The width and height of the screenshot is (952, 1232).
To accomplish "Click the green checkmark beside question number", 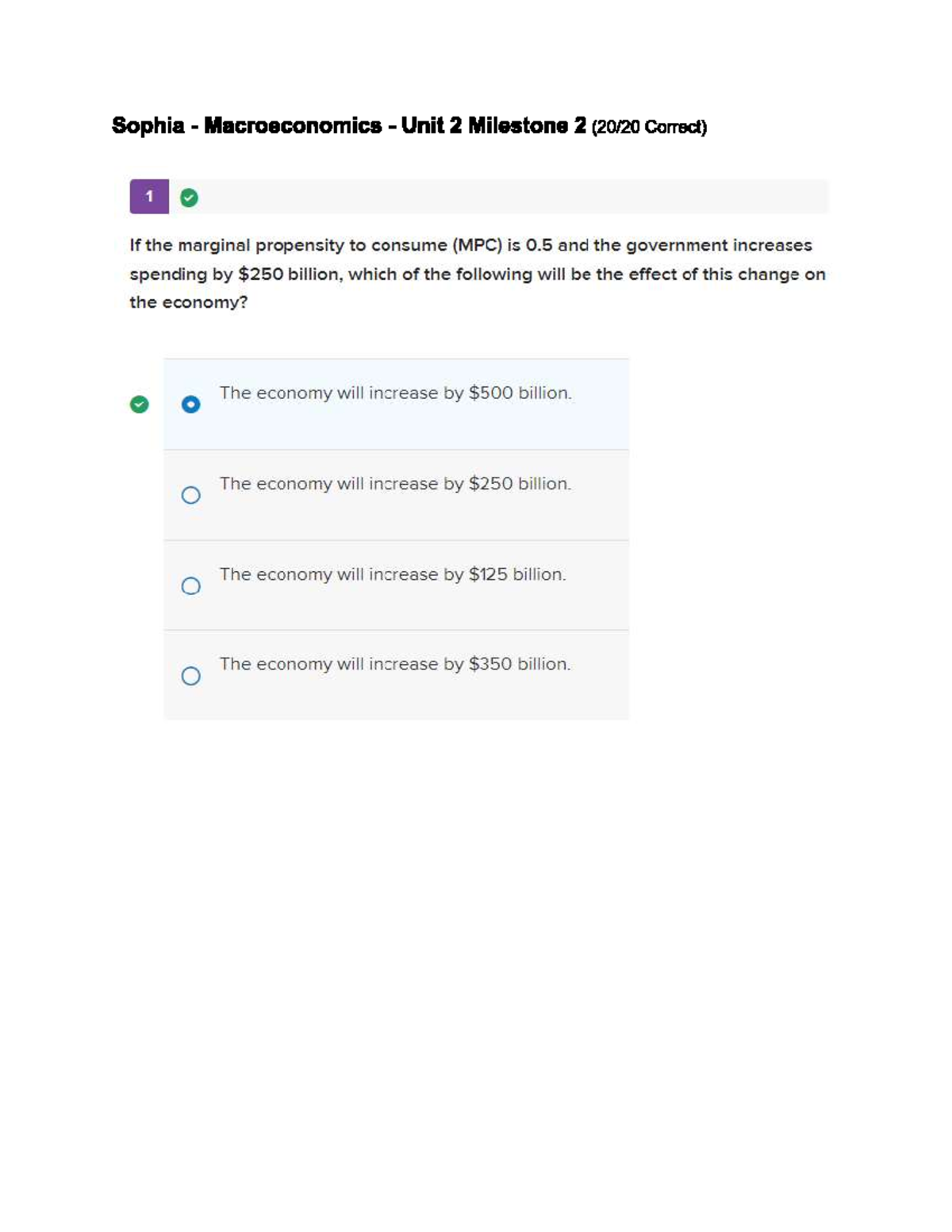I will [x=189, y=198].
